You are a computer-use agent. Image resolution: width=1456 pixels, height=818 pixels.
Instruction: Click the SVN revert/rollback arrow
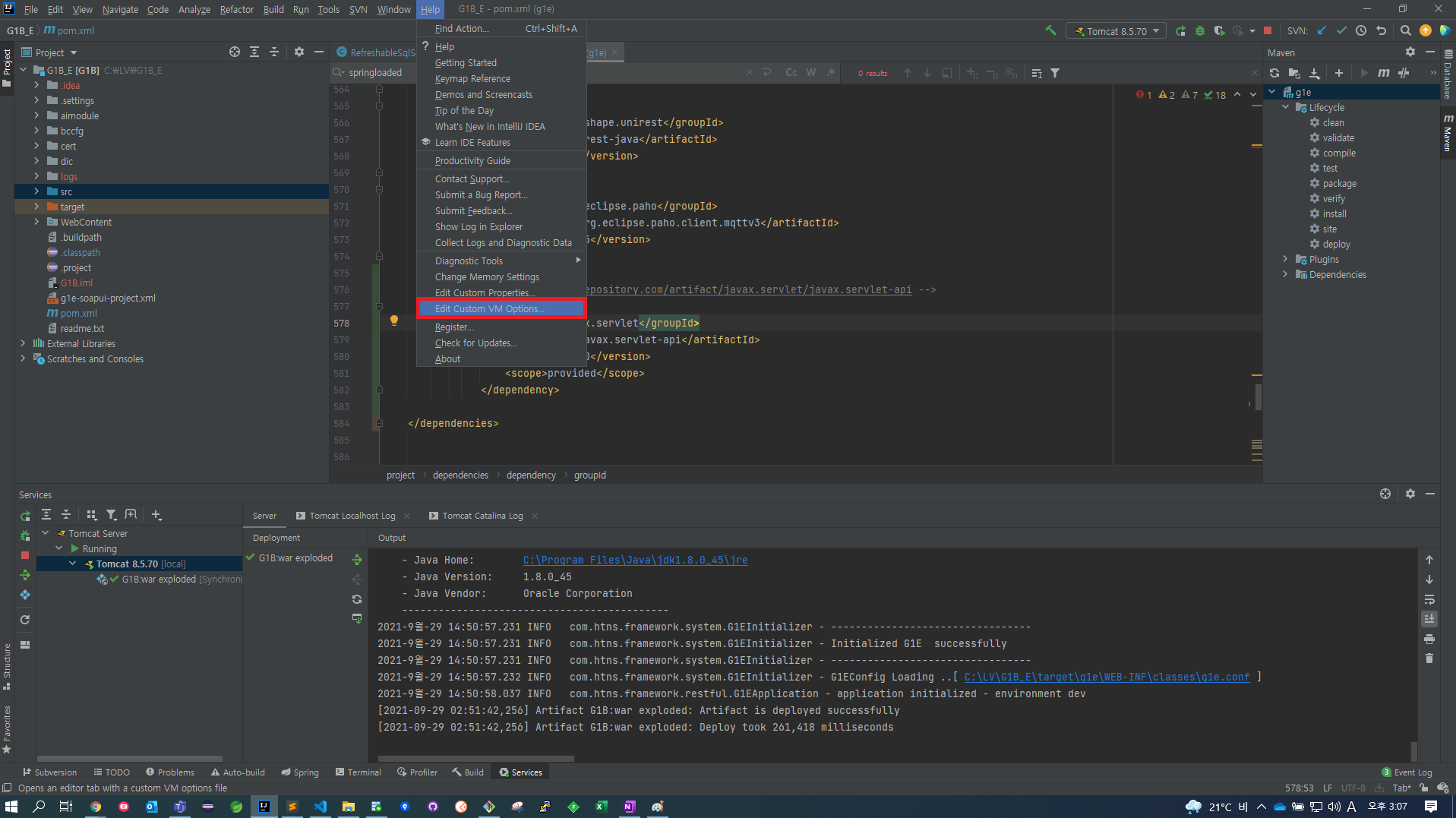tap(1382, 30)
